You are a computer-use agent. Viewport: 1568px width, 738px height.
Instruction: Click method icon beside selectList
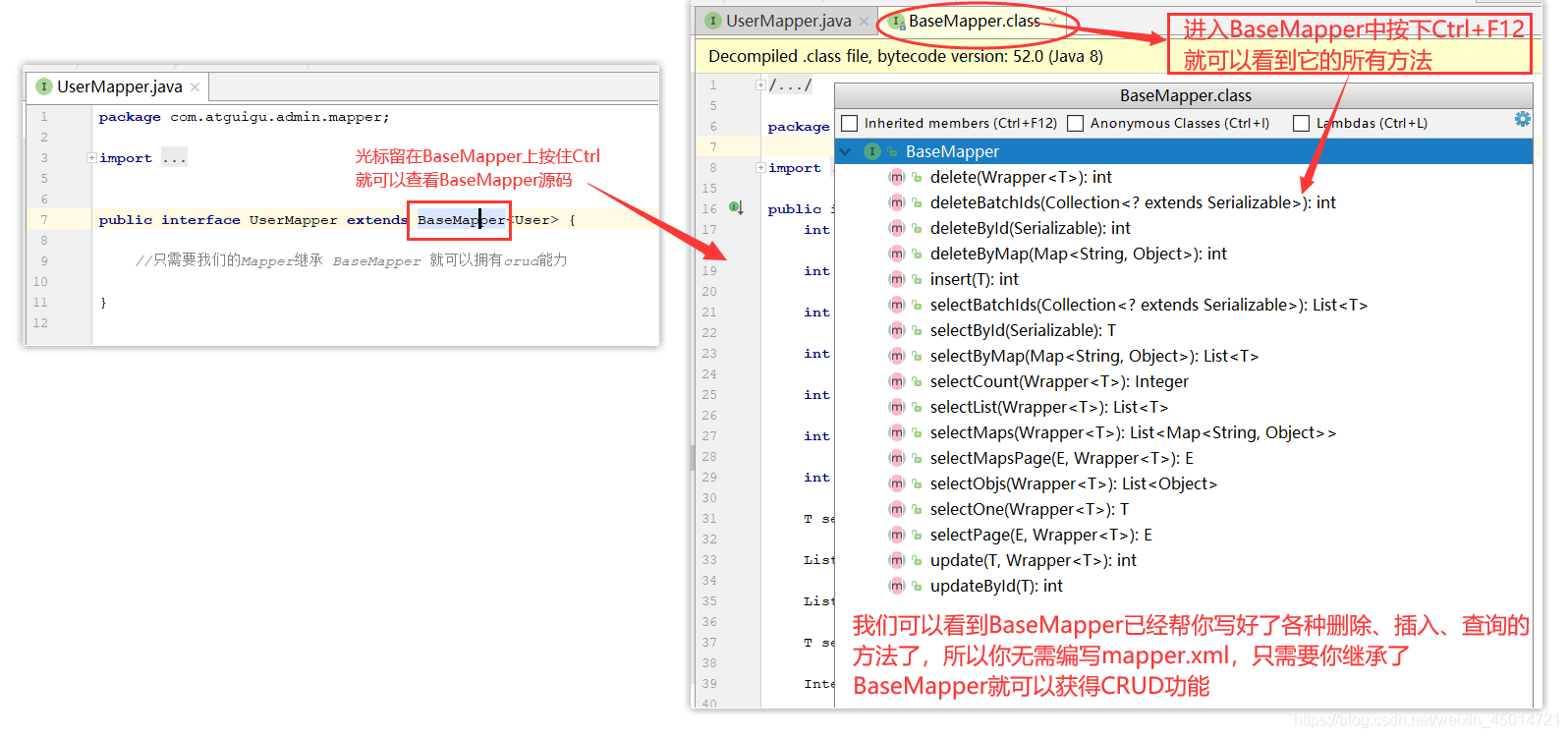coord(896,407)
